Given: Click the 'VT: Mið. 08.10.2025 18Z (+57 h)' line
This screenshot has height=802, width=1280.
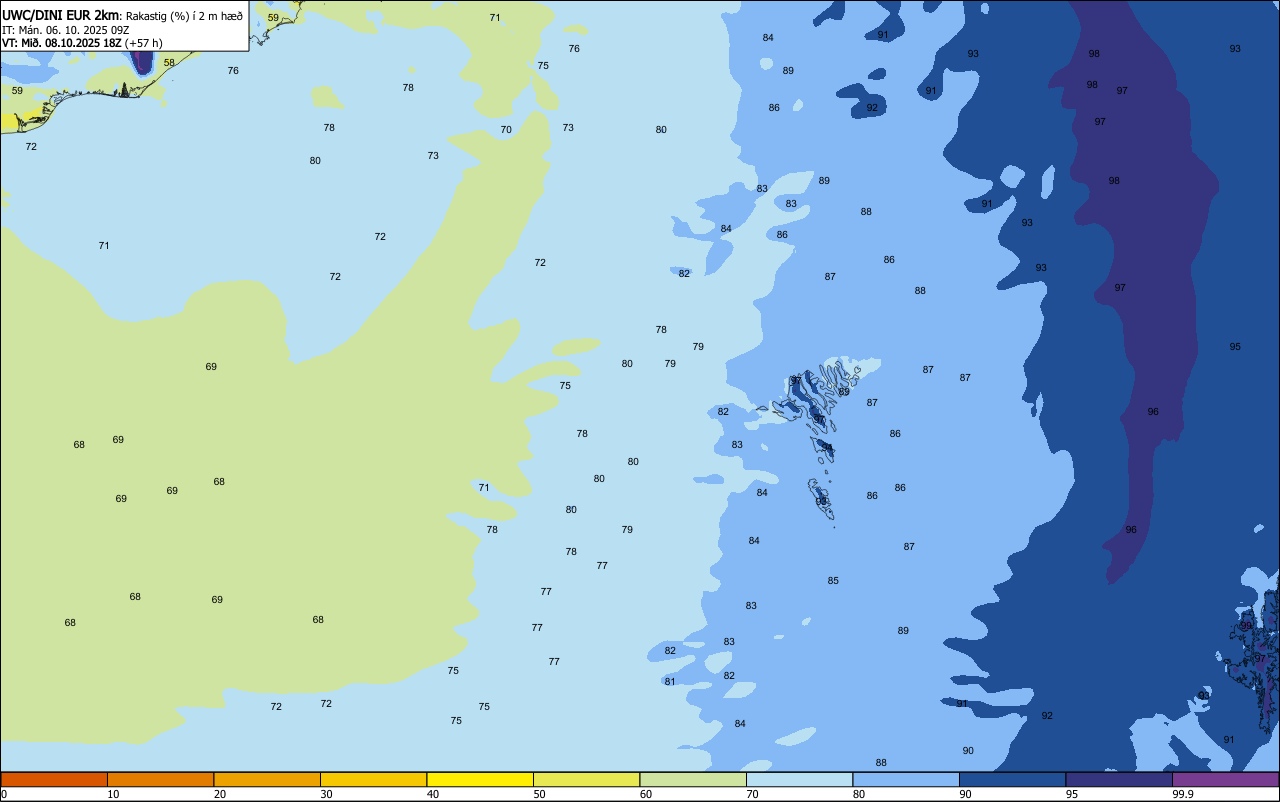Looking at the screenshot, I should [82, 43].
